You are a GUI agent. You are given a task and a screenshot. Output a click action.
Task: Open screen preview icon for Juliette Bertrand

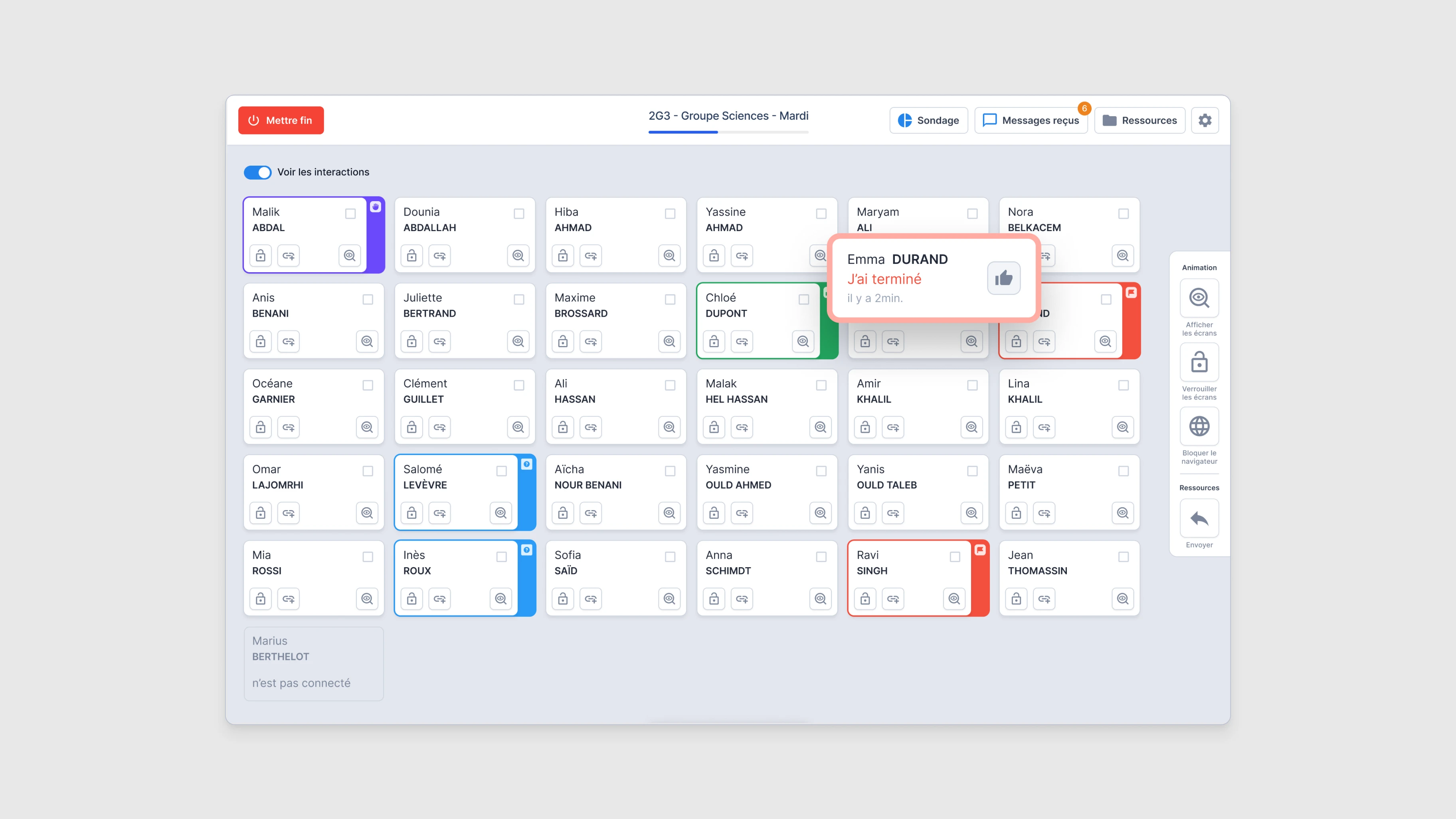pyautogui.click(x=518, y=341)
